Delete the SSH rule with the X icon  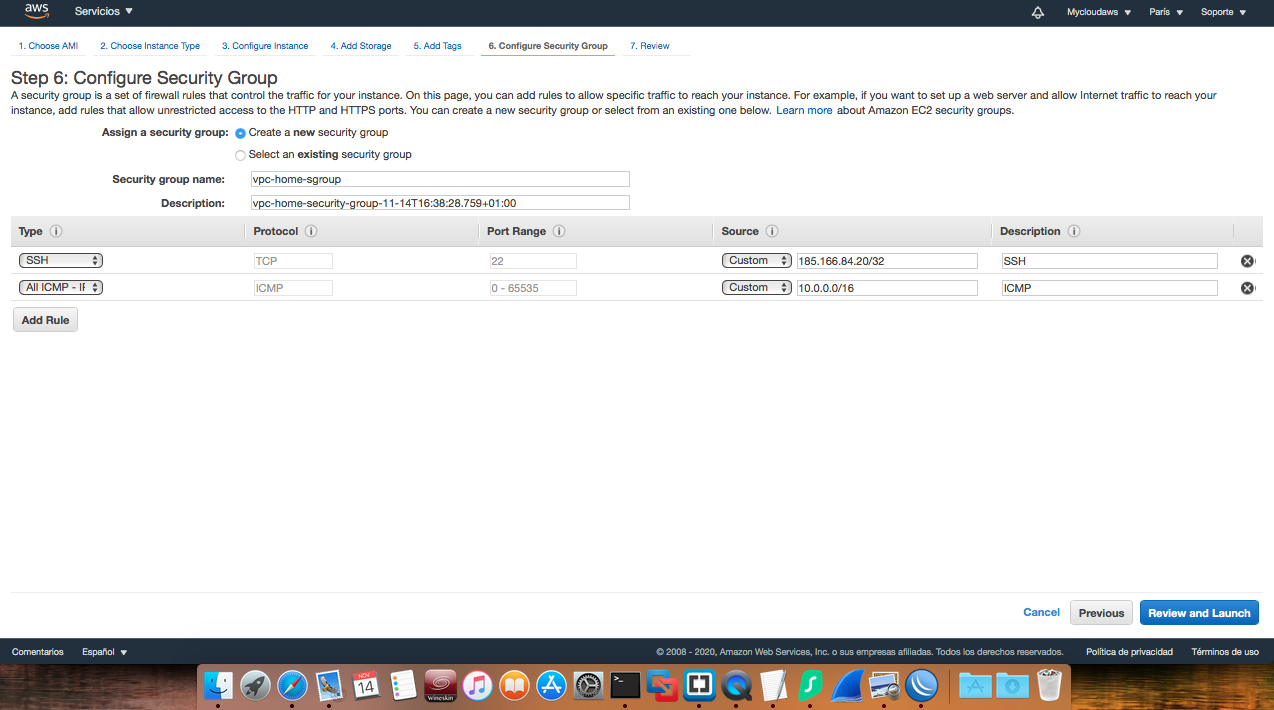[x=1247, y=260]
